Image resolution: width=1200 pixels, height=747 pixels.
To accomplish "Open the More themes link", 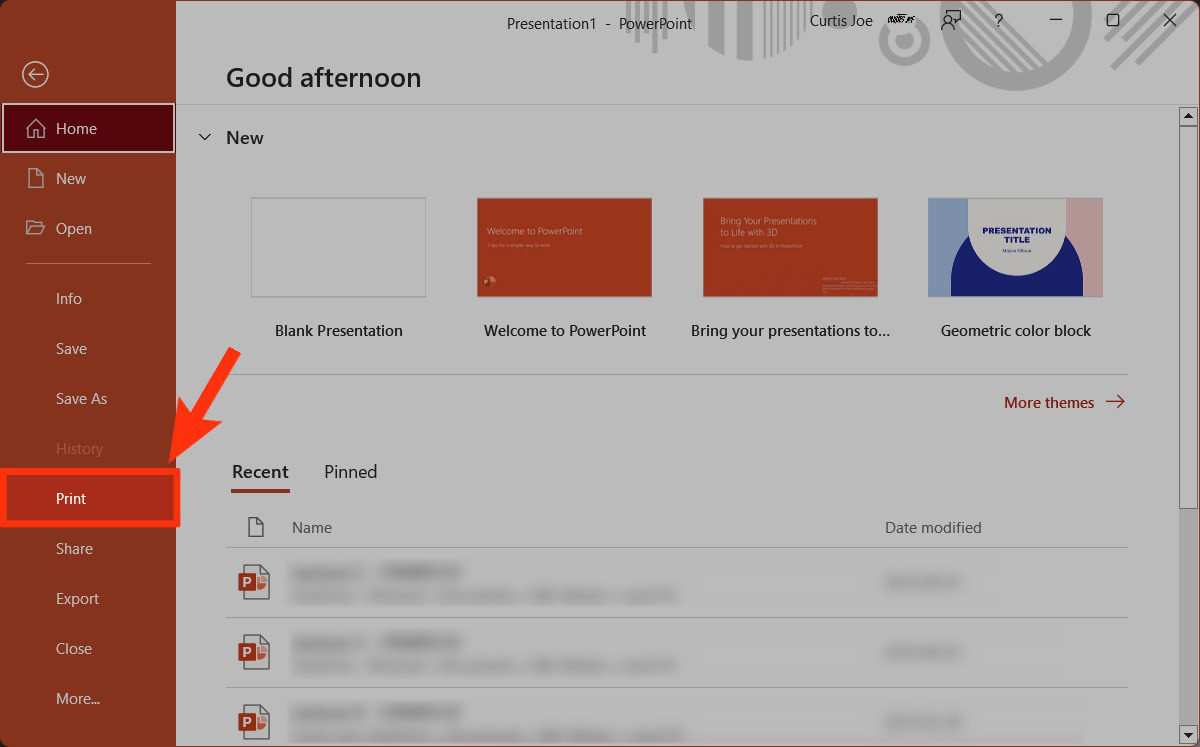I will tap(1064, 402).
